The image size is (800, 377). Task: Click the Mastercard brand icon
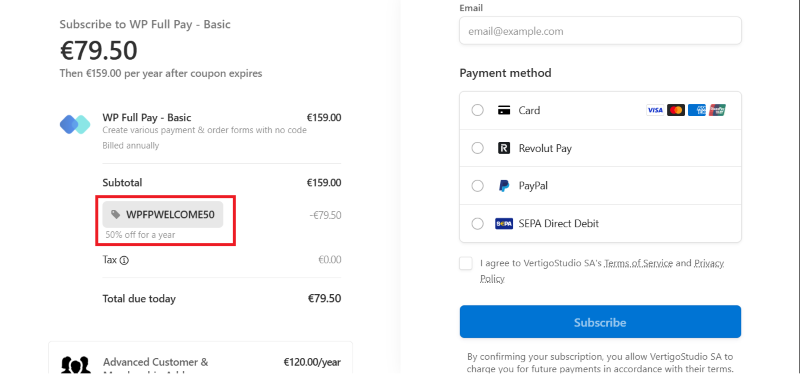tap(676, 110)
